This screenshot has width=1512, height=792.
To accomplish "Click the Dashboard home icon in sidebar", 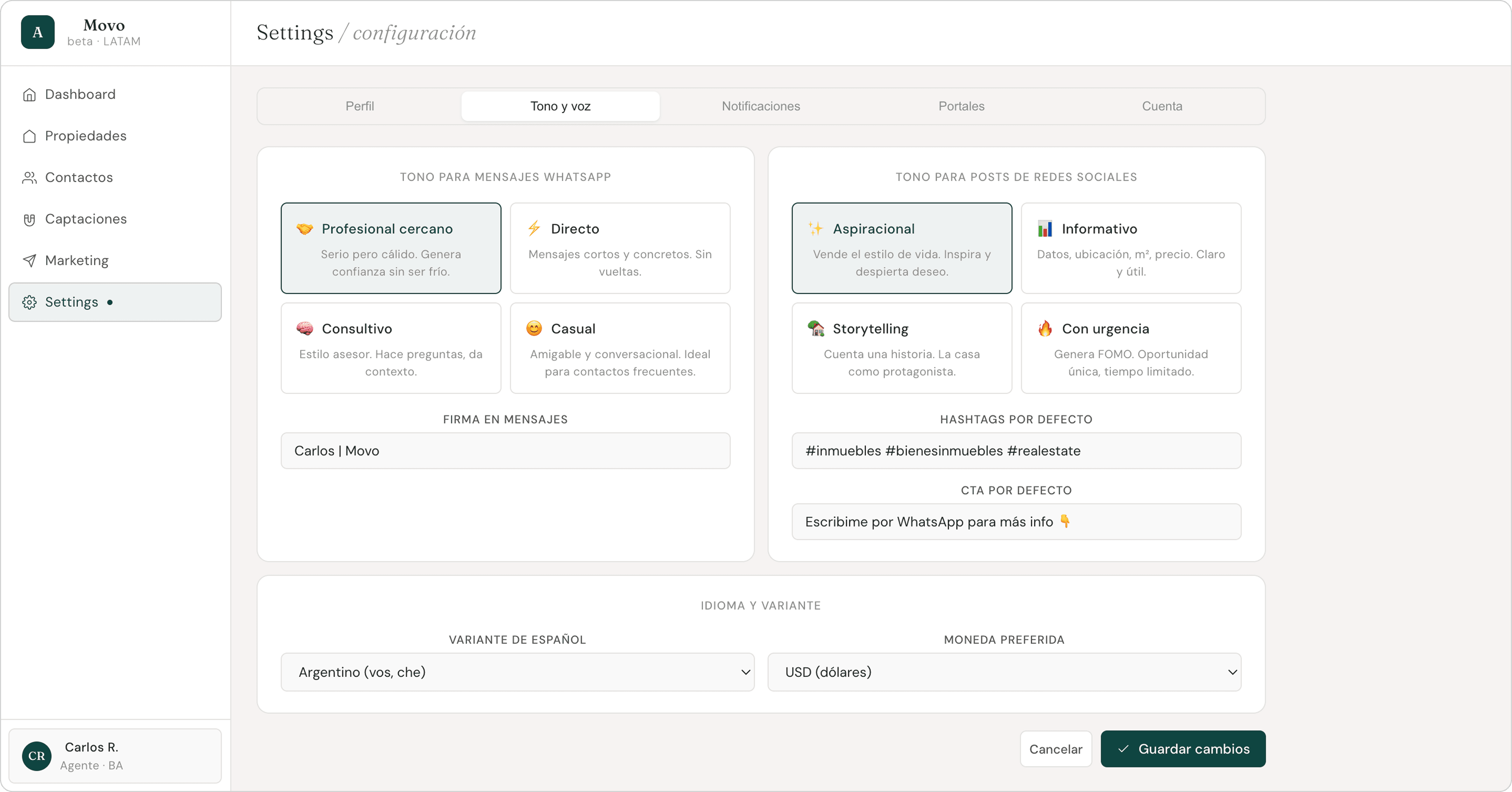I will pyautogui.click(x=29, y=95).
